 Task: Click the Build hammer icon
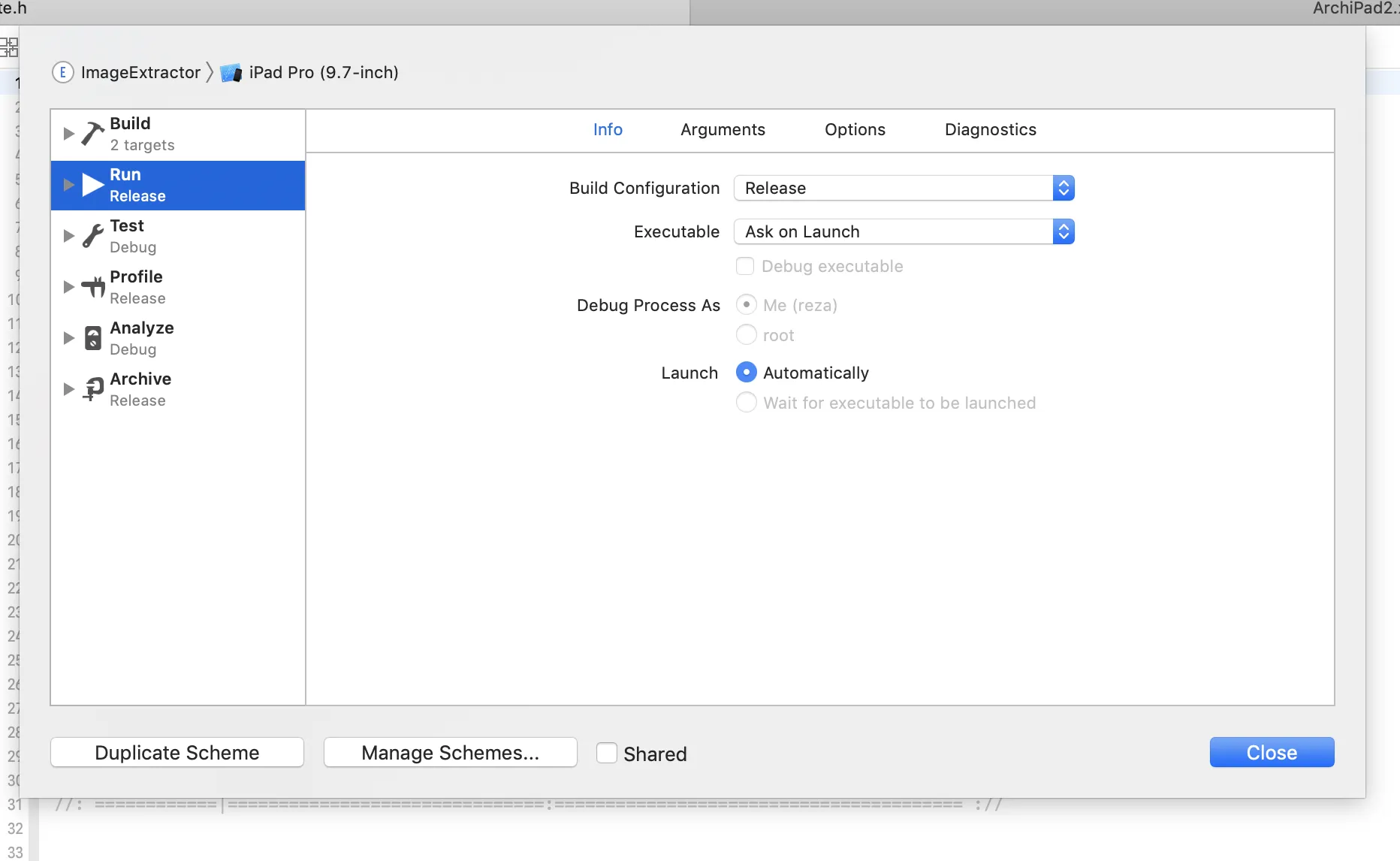pyautogui.click(x=93, y=134)
